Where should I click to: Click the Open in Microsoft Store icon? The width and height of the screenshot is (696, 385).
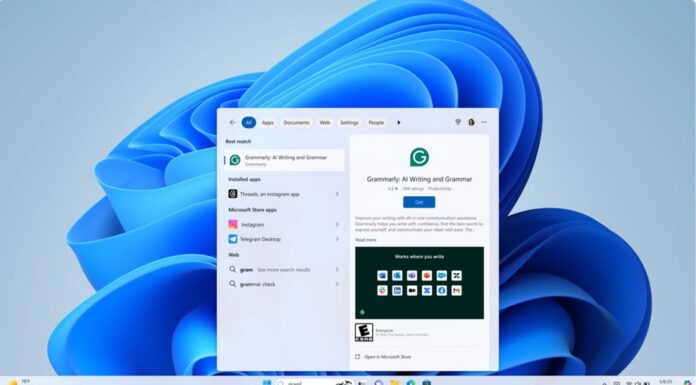[x=358, y=357]
